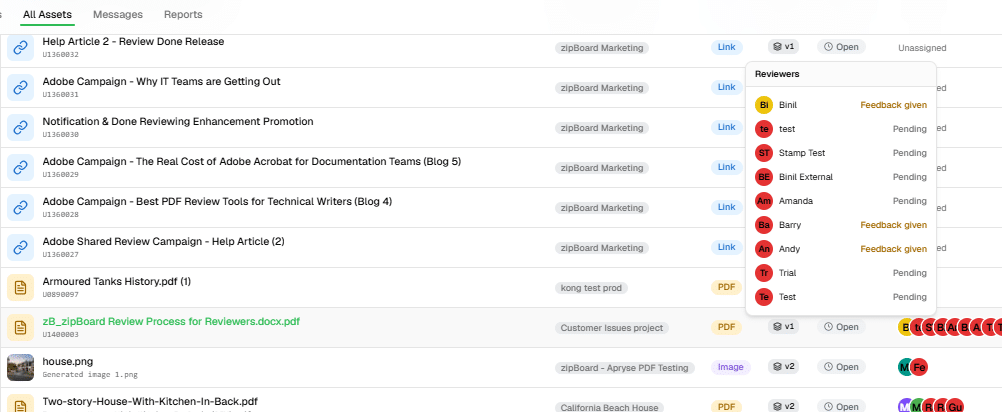This screenshot has height=412, width=1002.
Task: Open Adobe Shared Review Campaign Help Article (2)
Action: coord(163,241)
